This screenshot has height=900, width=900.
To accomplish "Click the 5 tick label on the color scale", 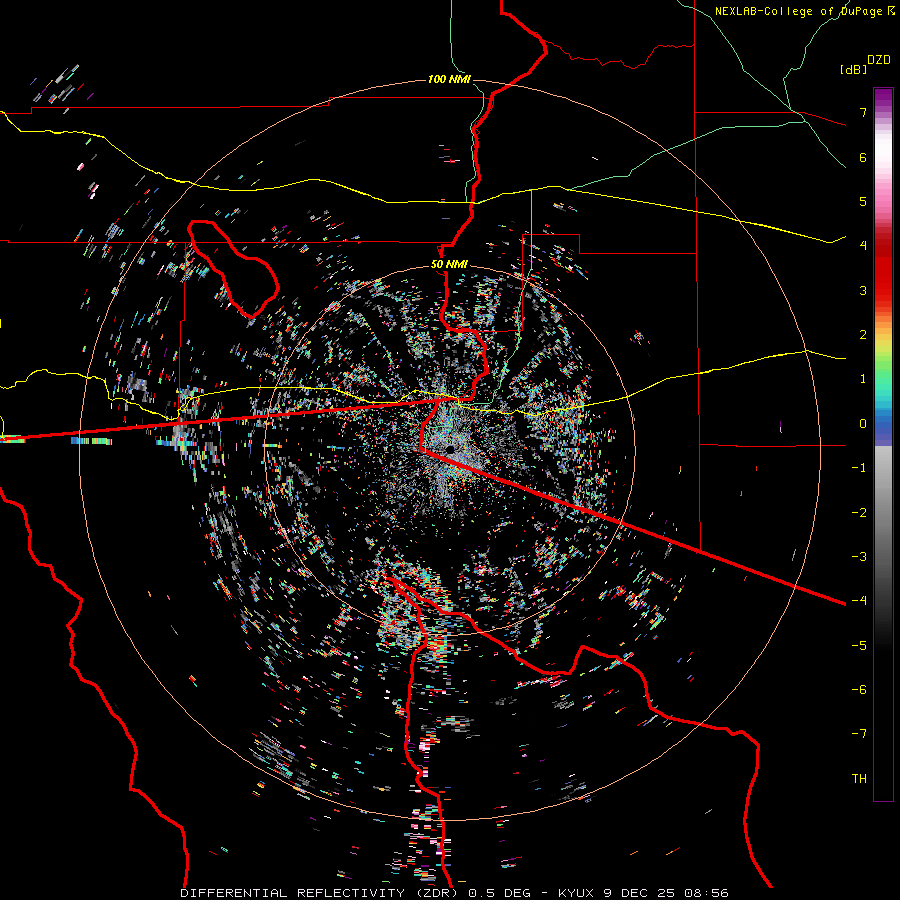I will 863,201.
